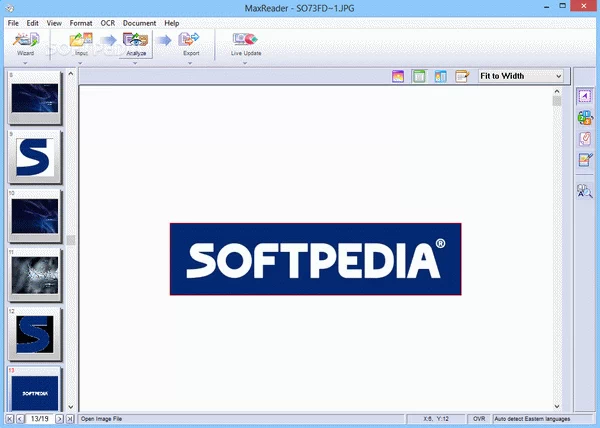Open the Document menu
The image size is (600, 428).
pyautogui.click(x=139, y=23)
